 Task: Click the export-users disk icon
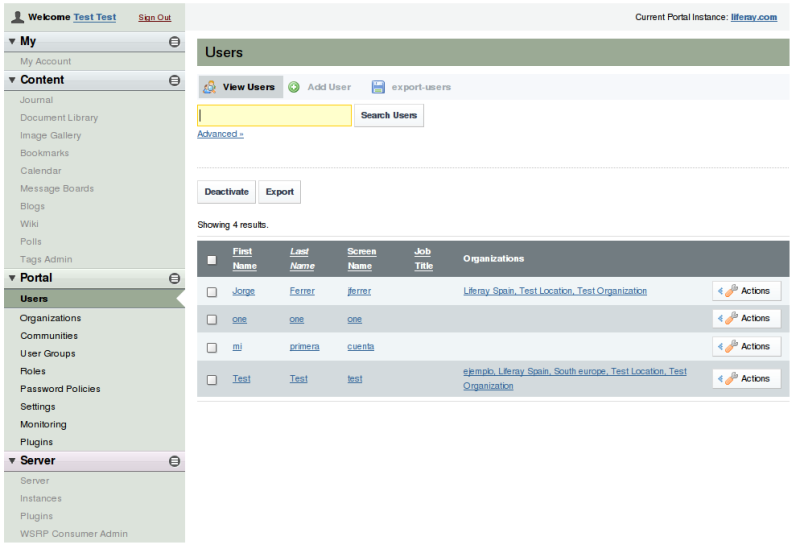click(378, 87)
